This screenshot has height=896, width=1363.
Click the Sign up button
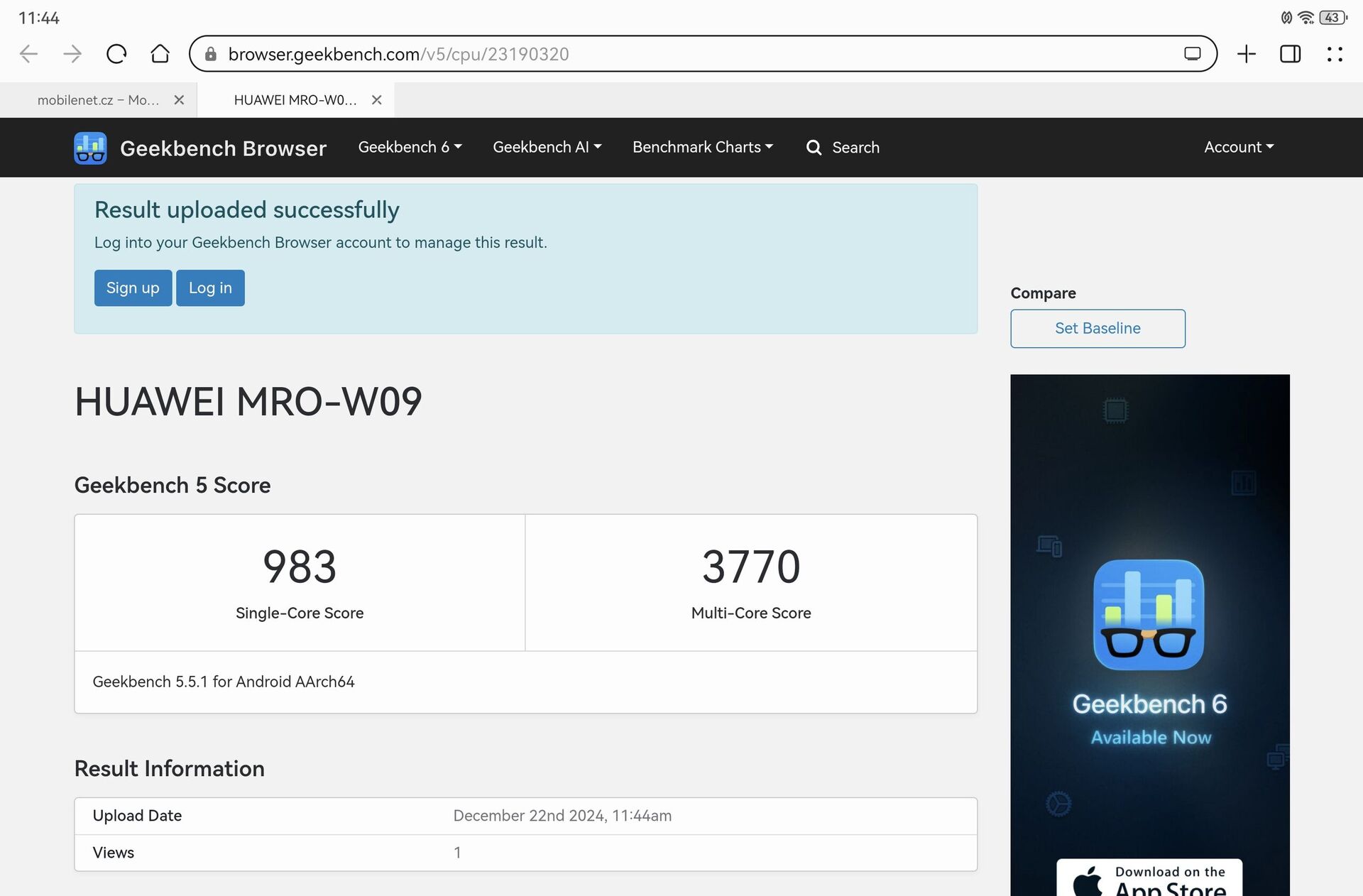133,288
